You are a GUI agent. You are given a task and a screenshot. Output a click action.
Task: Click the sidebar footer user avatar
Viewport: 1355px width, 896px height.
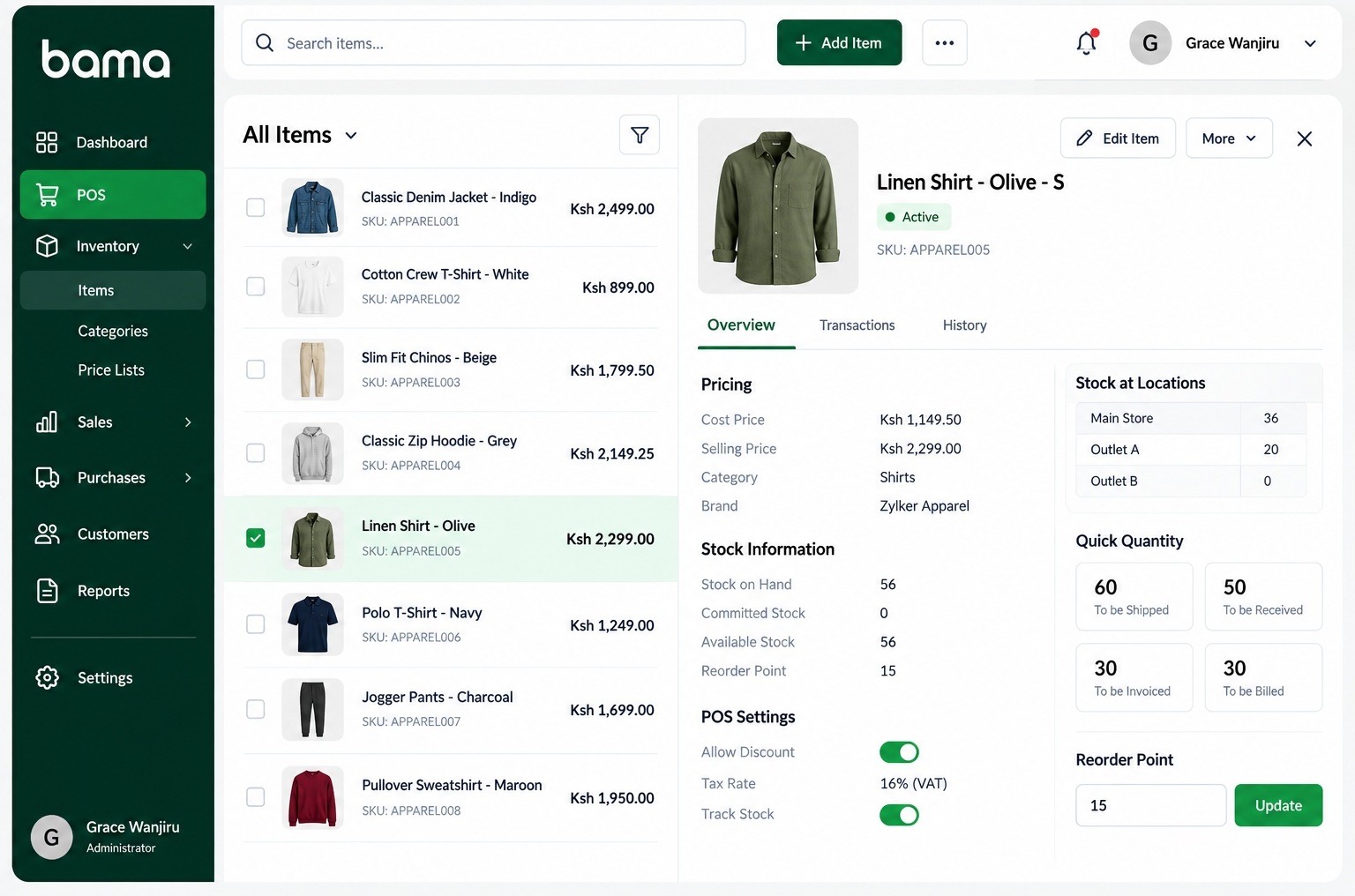pyautogui.click(x=52, y=837)
